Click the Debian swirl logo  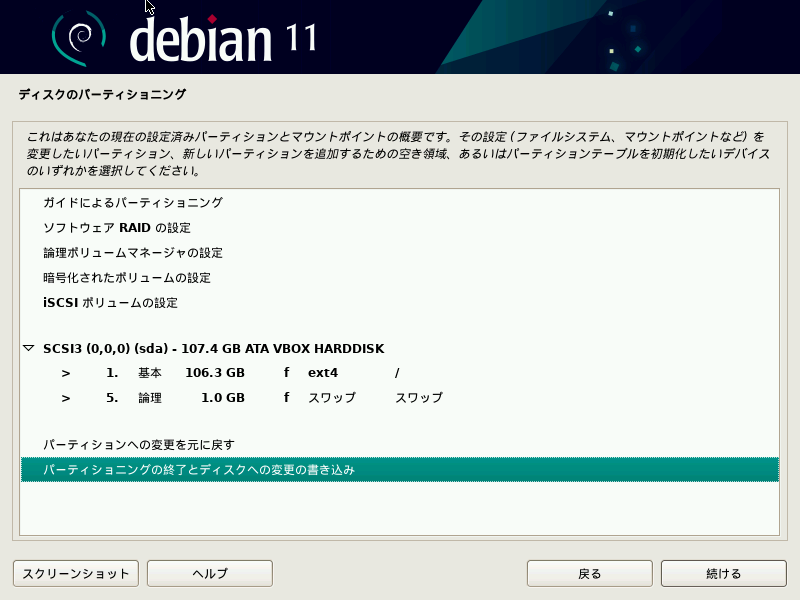pos(79,38)
